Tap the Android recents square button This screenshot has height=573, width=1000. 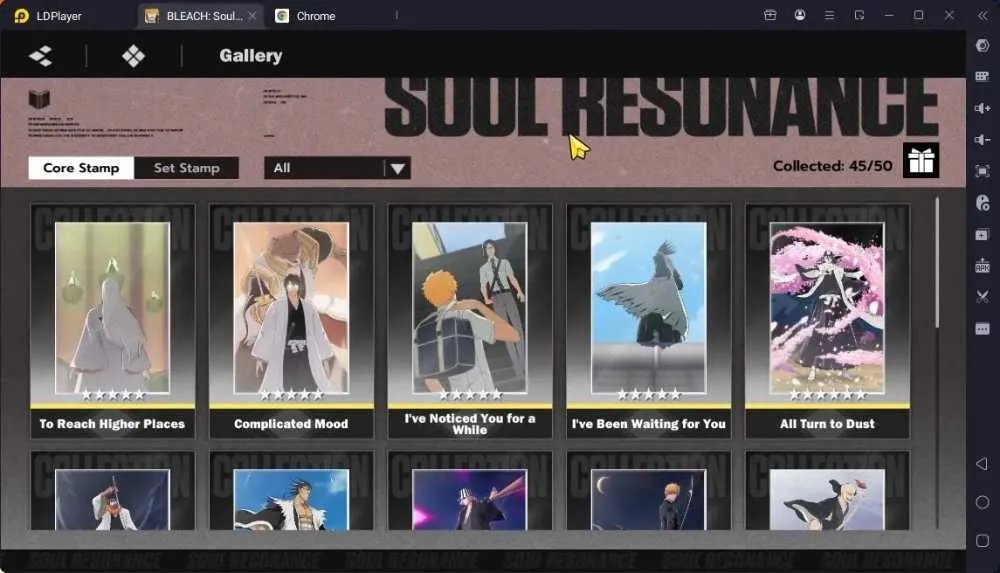pos(982,541)
